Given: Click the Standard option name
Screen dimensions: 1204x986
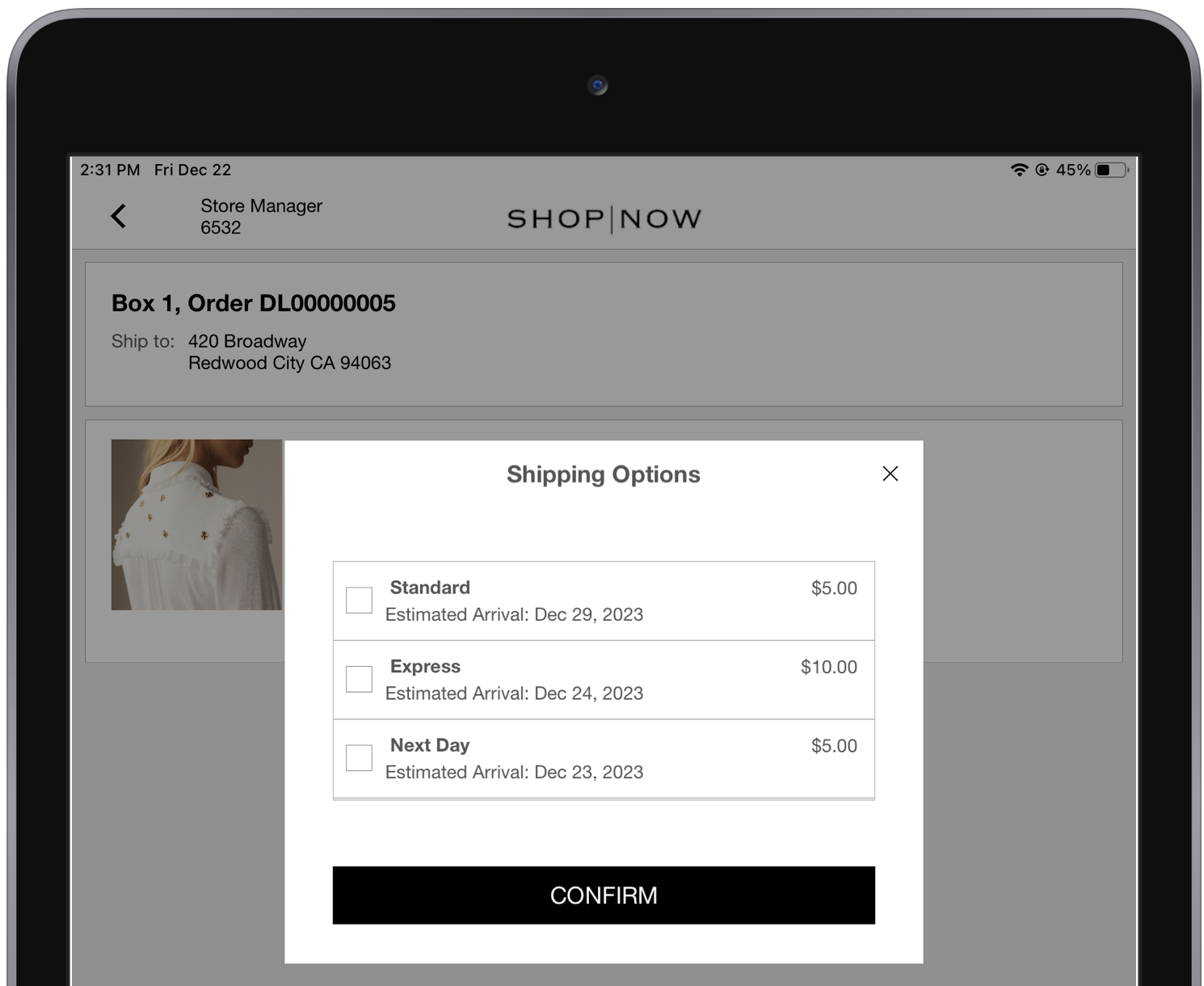Looking at the screenshot, I should click(430, 588).
